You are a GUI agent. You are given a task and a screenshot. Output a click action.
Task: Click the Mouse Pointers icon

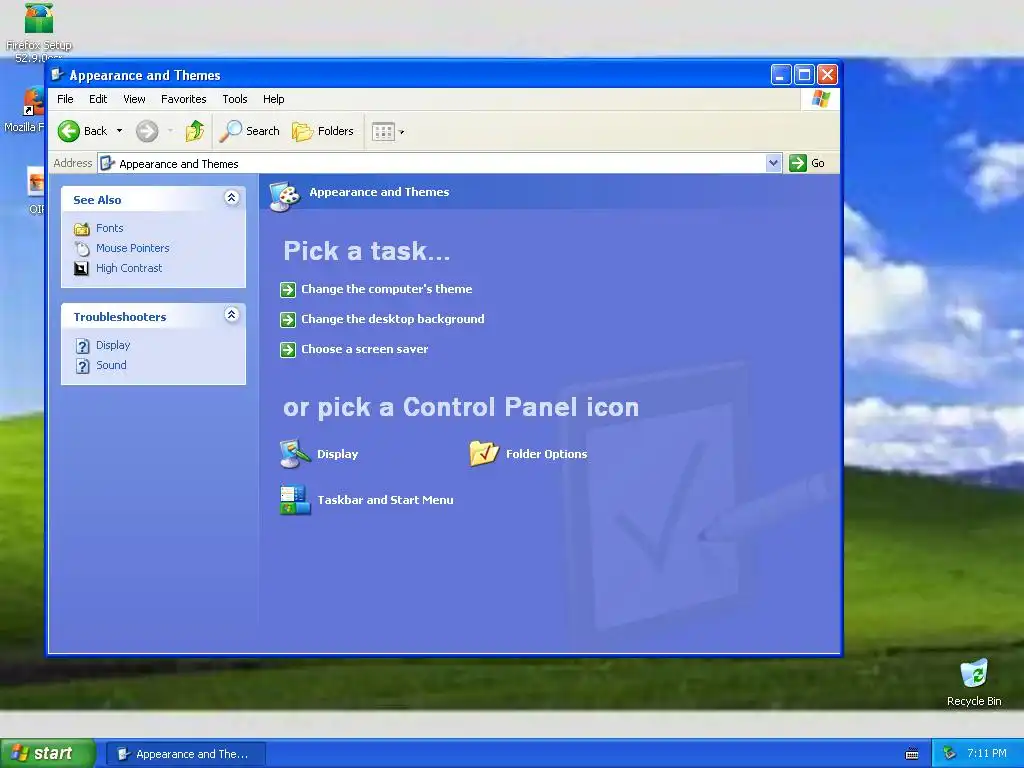82,249
